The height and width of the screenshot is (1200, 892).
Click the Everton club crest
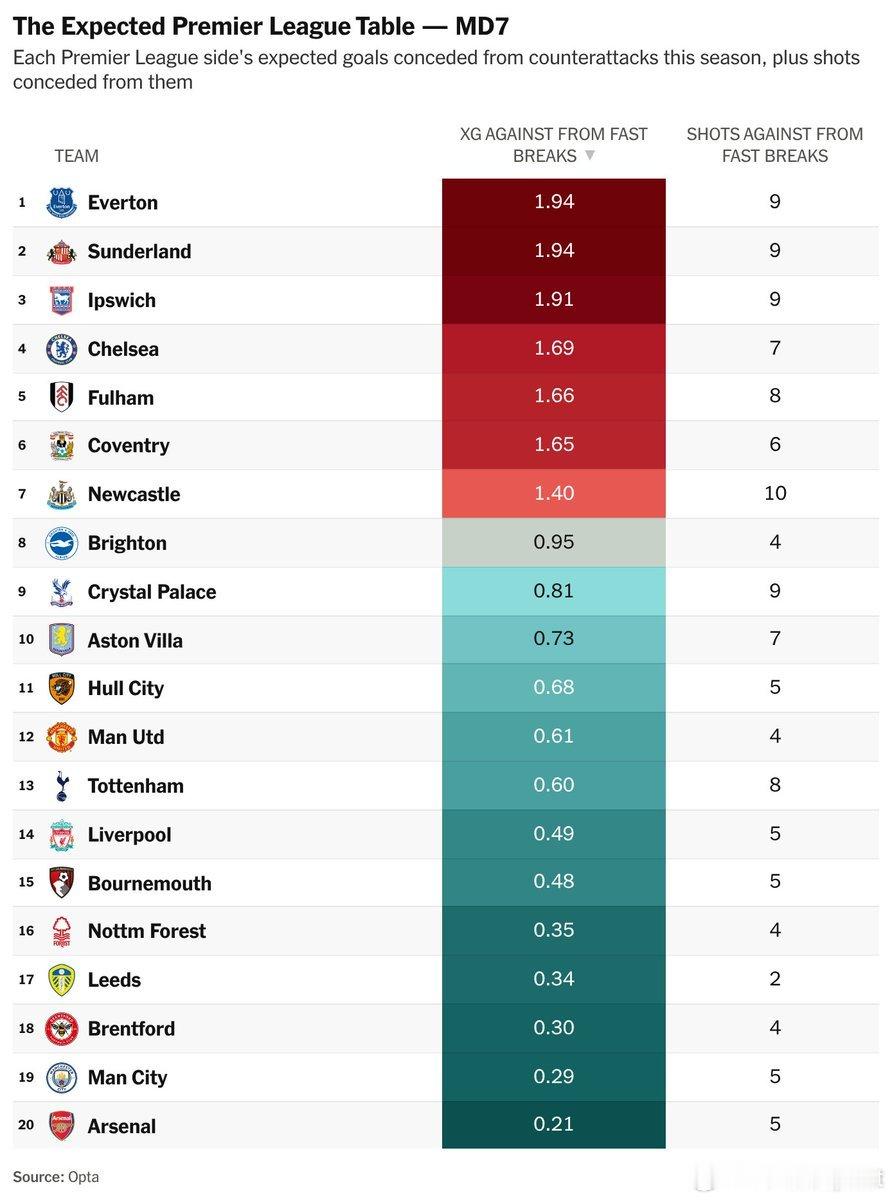(62, 203)
